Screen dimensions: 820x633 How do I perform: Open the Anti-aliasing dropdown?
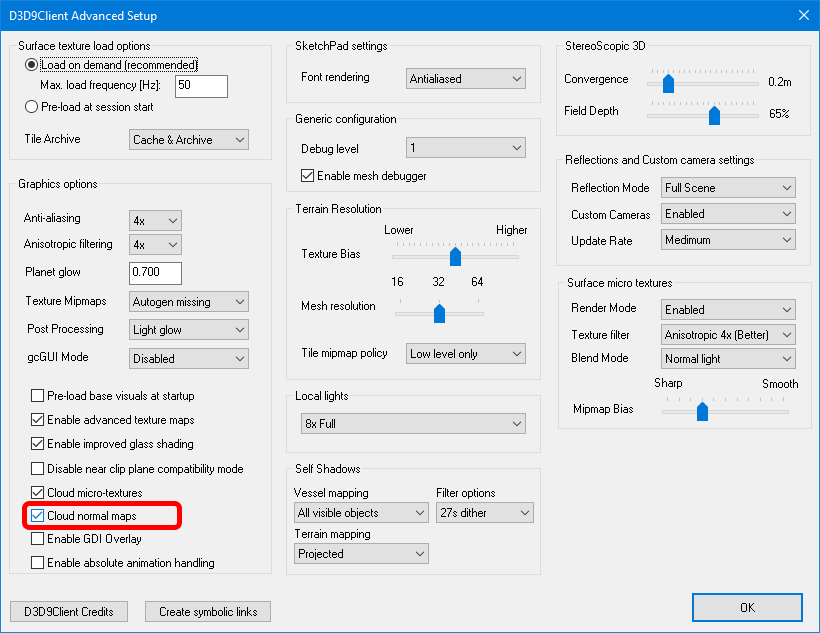click(155, 221)
